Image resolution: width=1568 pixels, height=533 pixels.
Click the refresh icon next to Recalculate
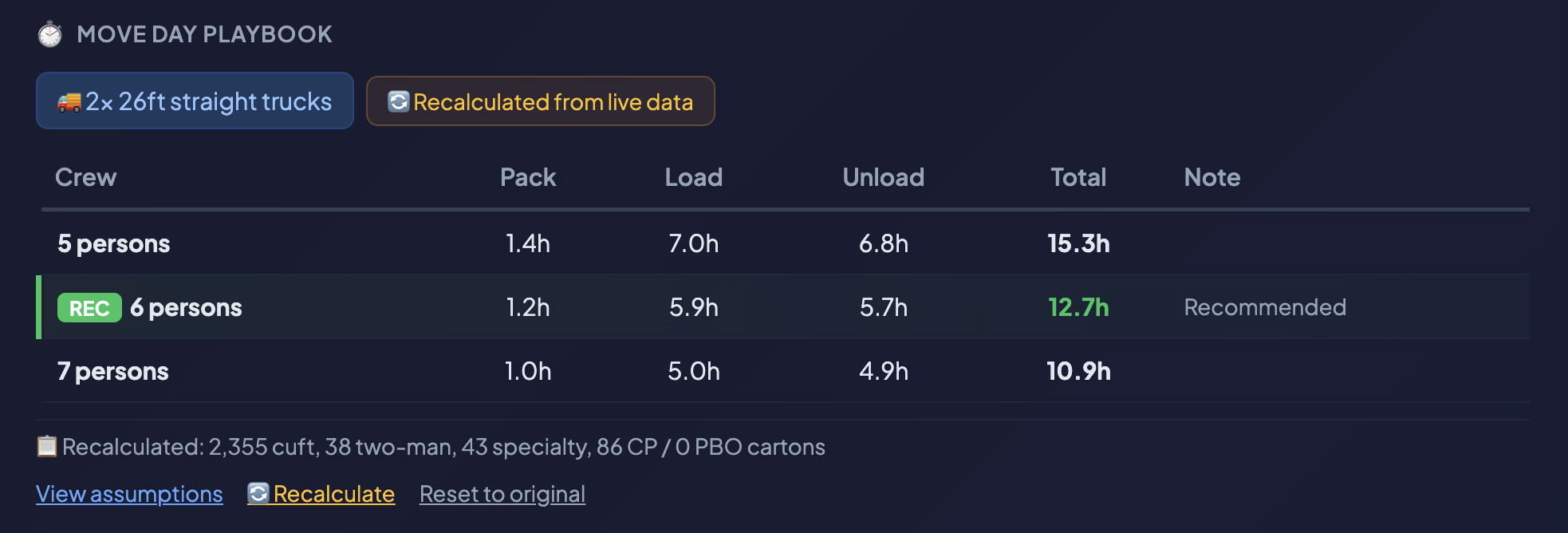pyautogui.click(x=258, y=493)
